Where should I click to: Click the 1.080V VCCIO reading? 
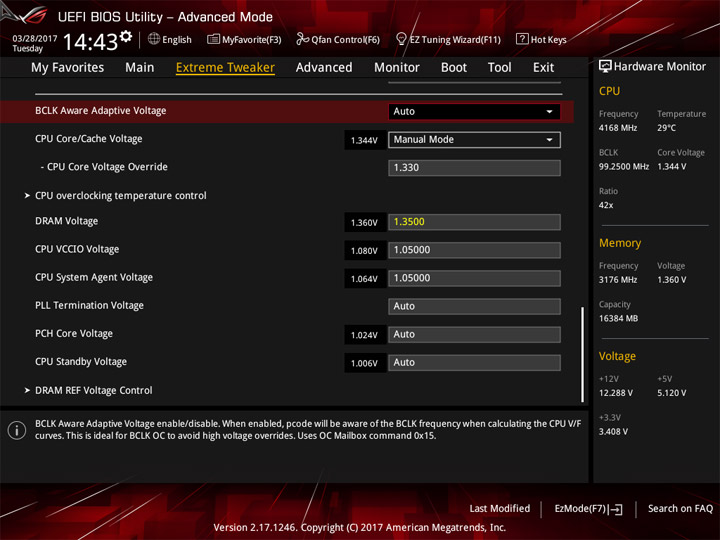(x=365, y=251)
